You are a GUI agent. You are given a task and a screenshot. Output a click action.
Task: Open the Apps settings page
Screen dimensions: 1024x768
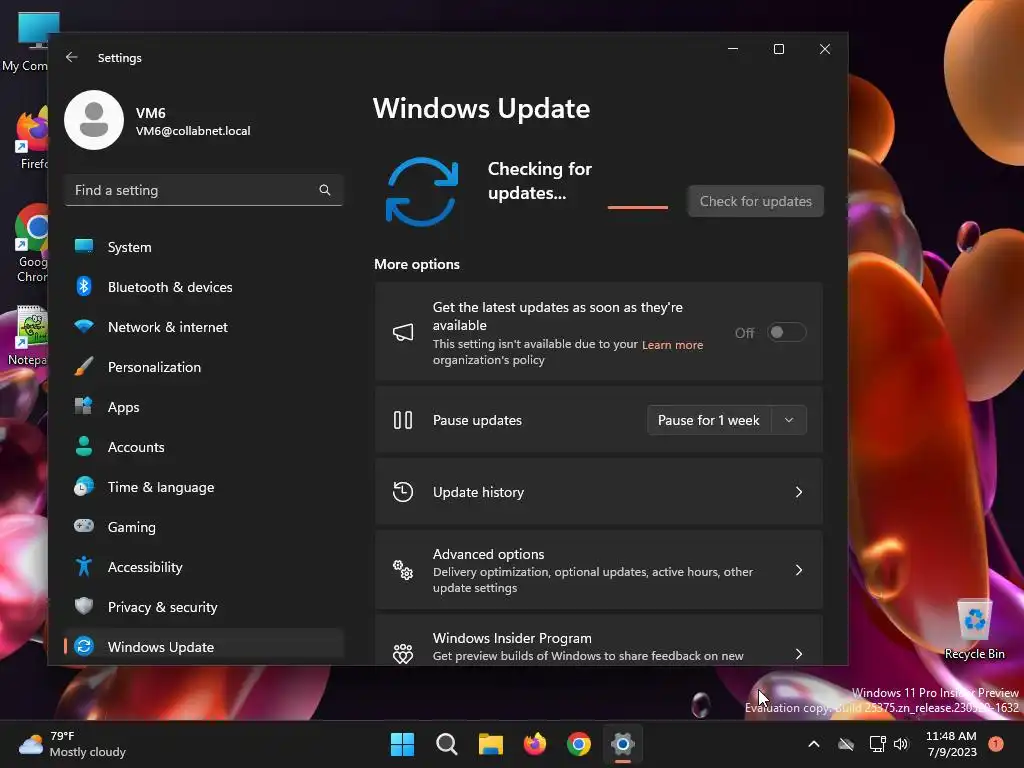(204, 407)
